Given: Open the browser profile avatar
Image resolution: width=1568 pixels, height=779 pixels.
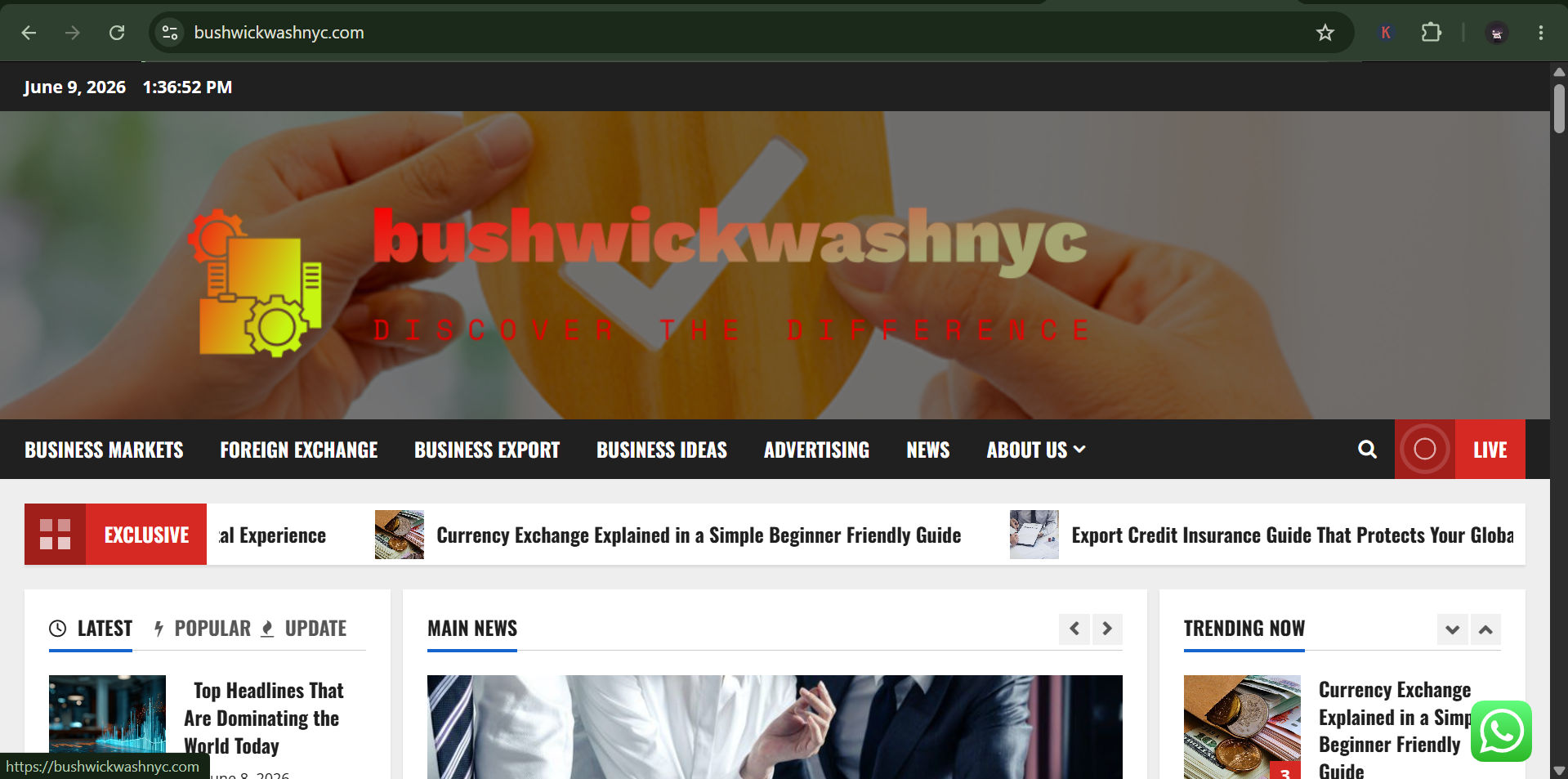Looking at the screenshot, I should (x=1497, y=33).
